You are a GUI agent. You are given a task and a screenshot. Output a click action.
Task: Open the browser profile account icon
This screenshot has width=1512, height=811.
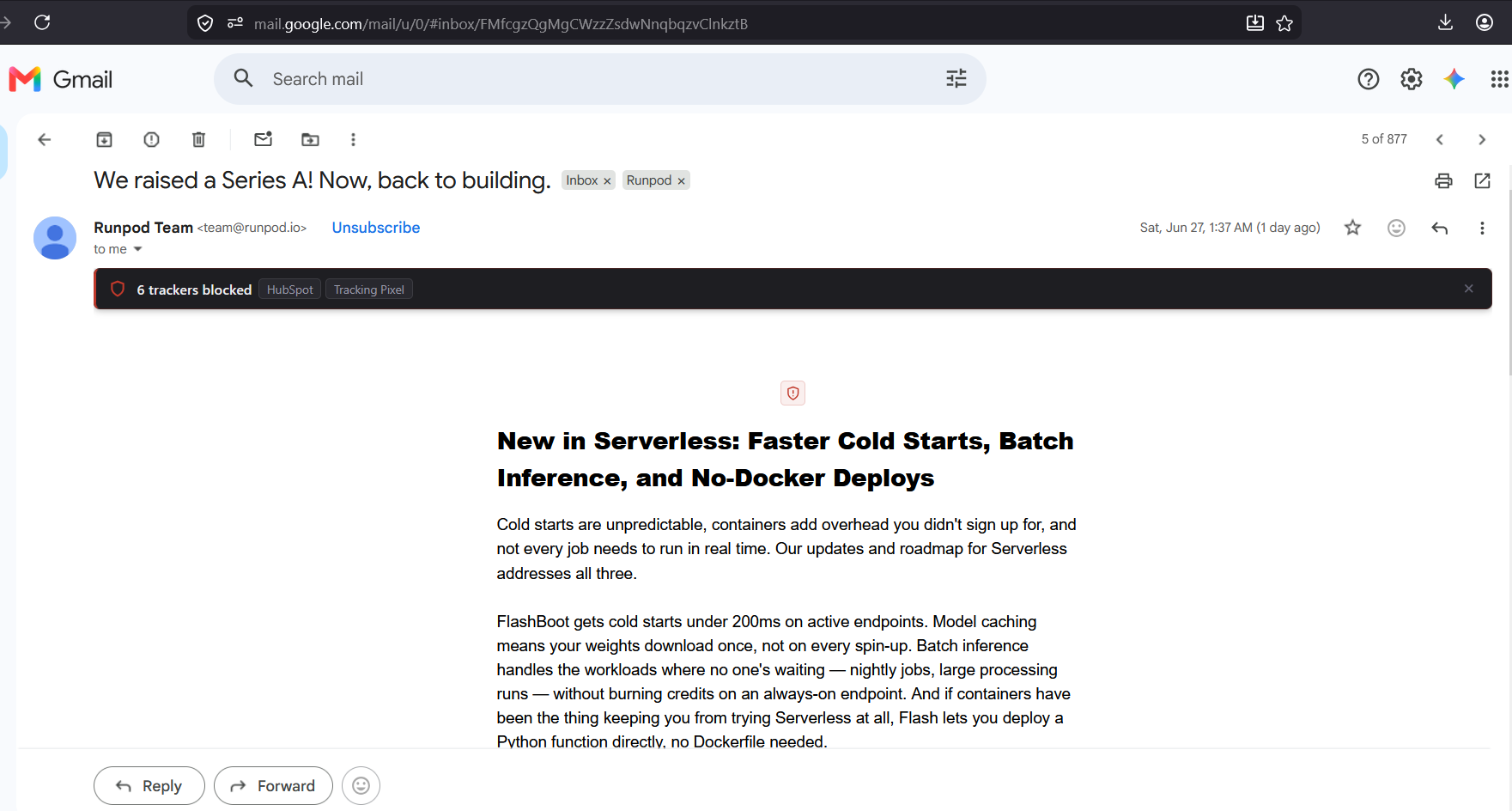tap(1485, 22)
